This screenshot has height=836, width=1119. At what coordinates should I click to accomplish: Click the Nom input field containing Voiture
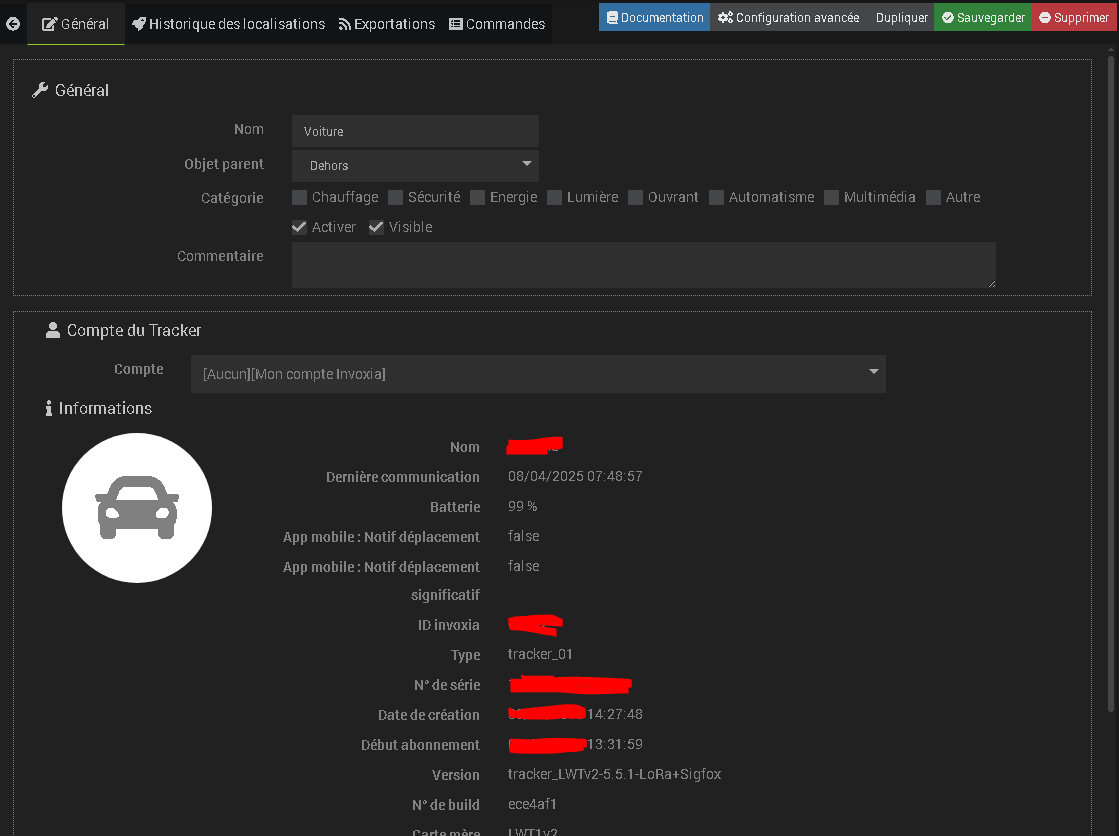(x=415, y=131)
